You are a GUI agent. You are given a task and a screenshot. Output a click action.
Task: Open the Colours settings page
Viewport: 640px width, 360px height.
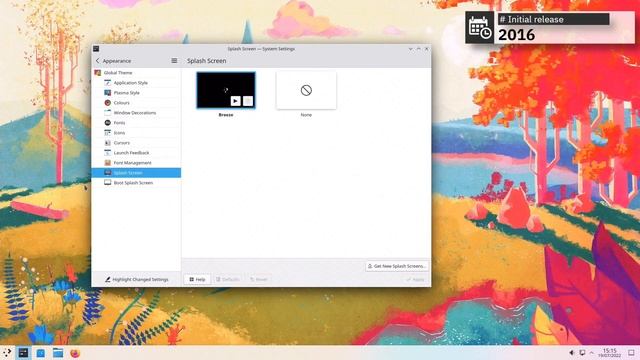136,103
